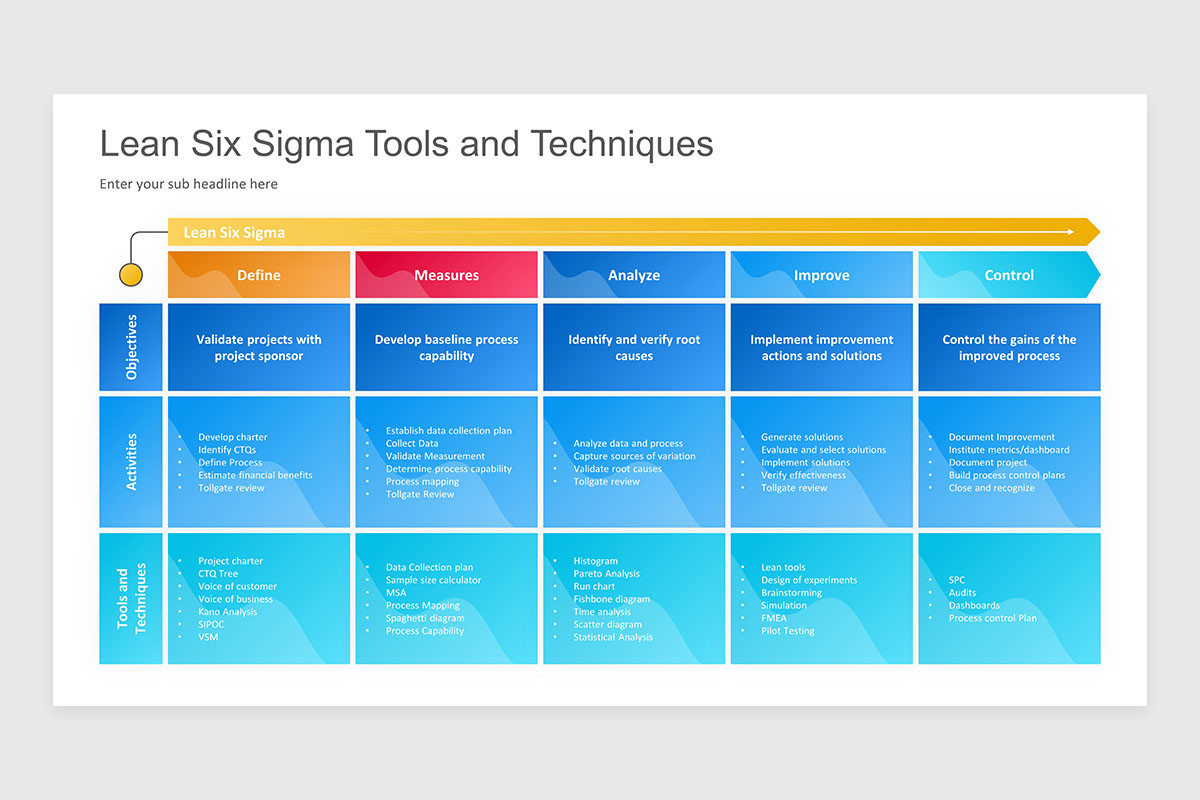Screen dimensions: 1200x800
Task: Select the Objectives row label
Action: pos(131,346)
